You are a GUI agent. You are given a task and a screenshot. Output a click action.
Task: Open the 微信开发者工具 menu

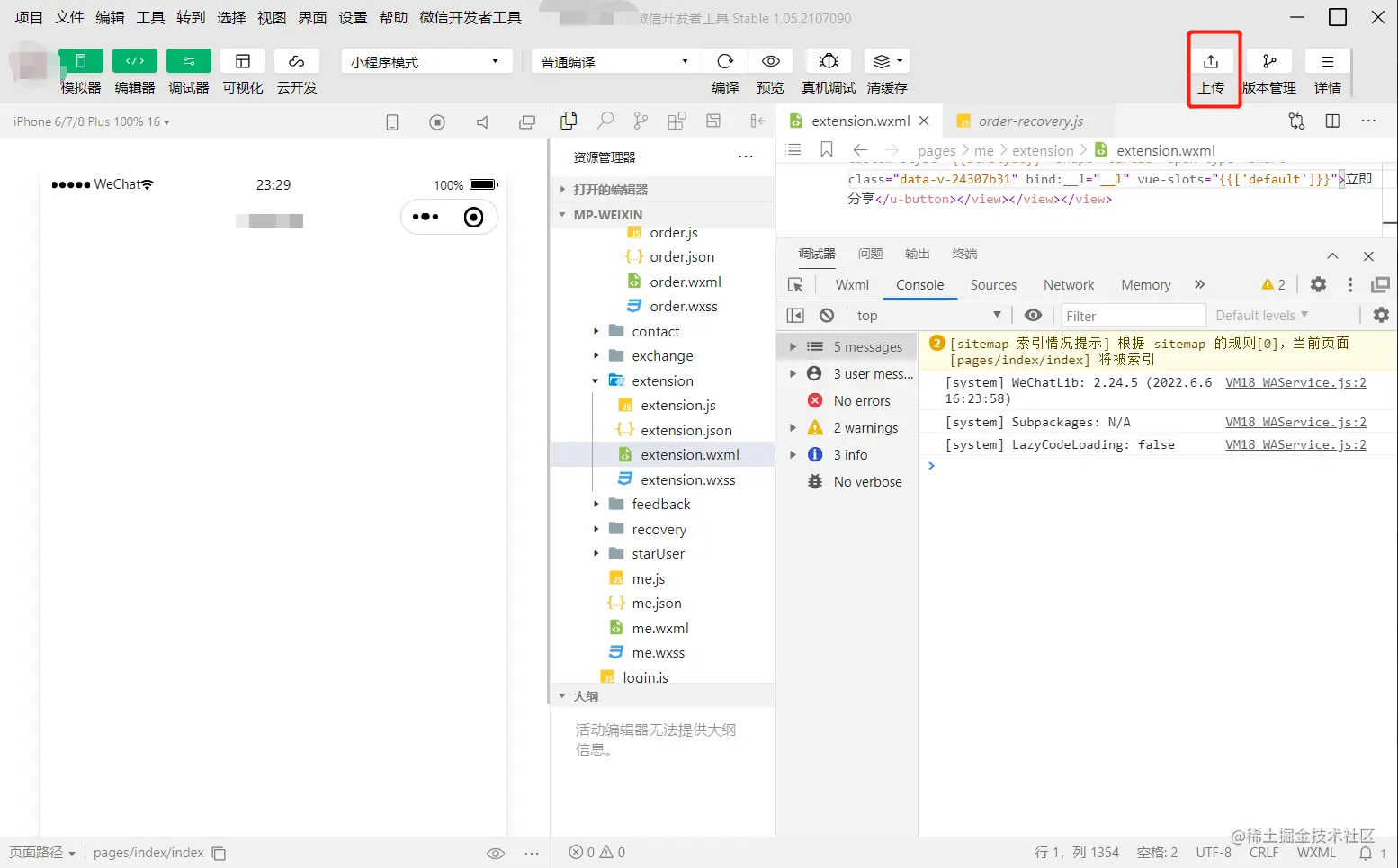470,17
